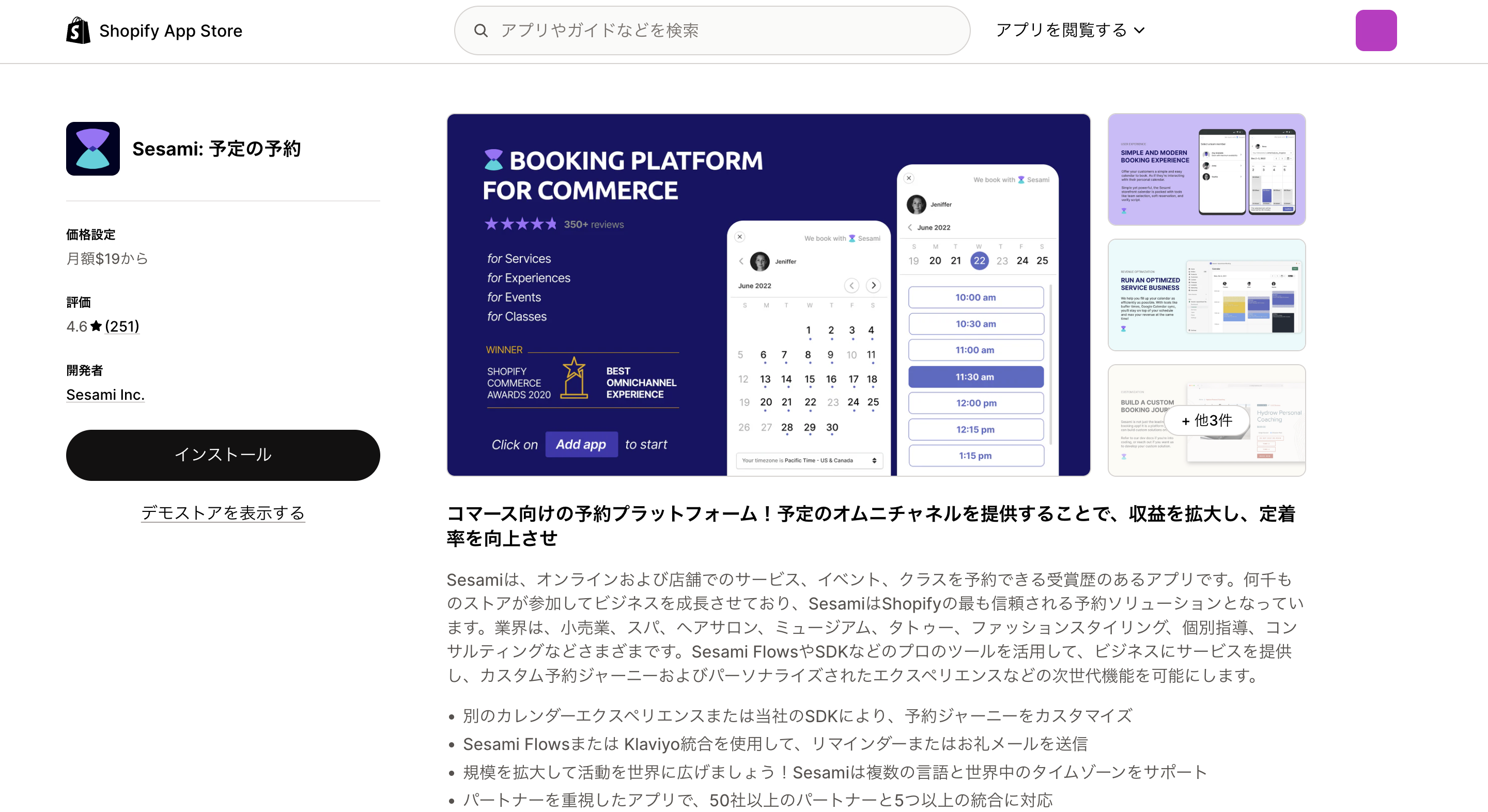The height and width of the screenshot is (812, 1488).
Task: Focus the app search input field
Action: [711, 30]
